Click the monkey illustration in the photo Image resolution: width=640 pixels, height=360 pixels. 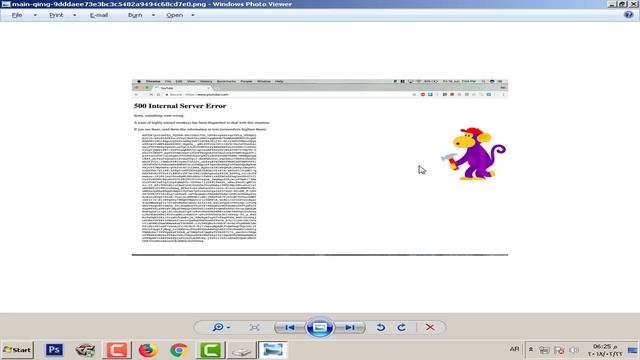coord(473,154)
